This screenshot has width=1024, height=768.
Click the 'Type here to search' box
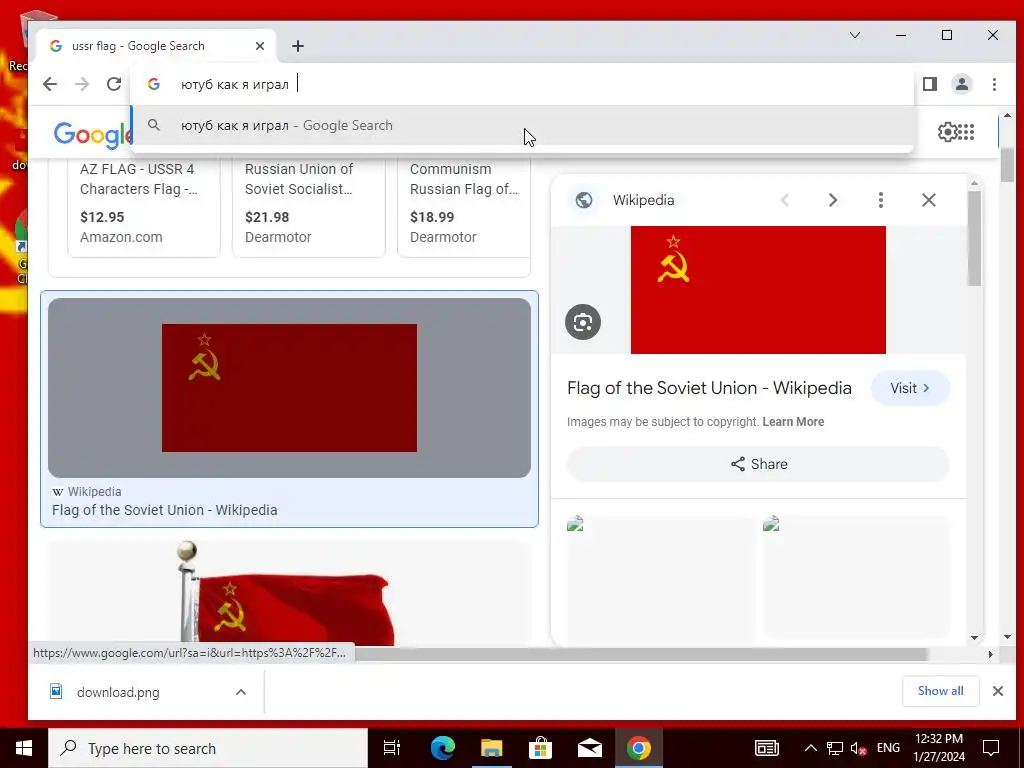click(x=208, y=748)
